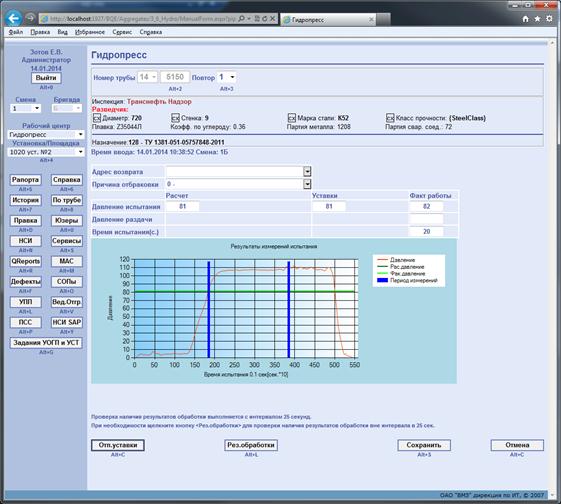Stop loading with the address bar X
The height and width of the screenshot is (504, 561).
click(273, 19)
